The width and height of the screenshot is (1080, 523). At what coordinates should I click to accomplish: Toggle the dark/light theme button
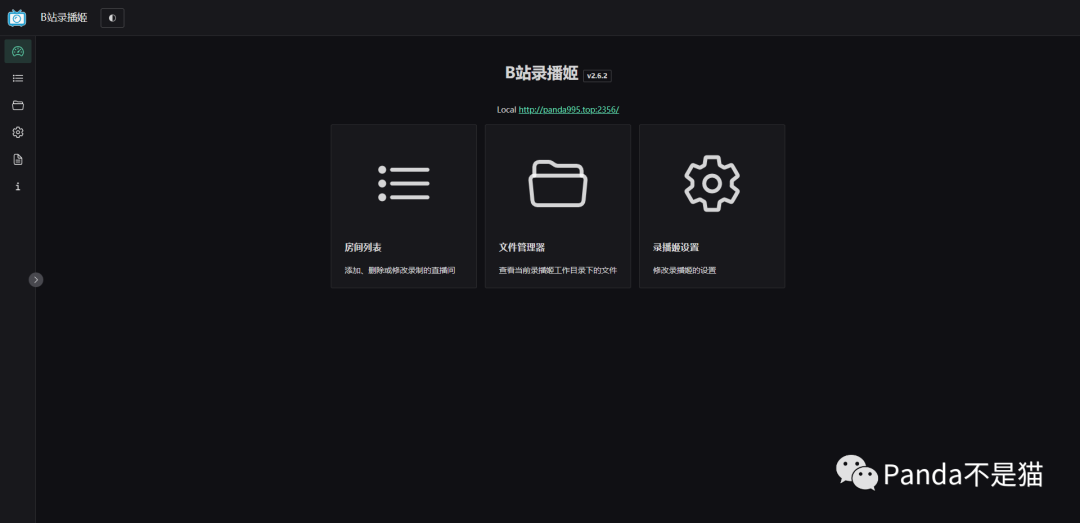112,18
